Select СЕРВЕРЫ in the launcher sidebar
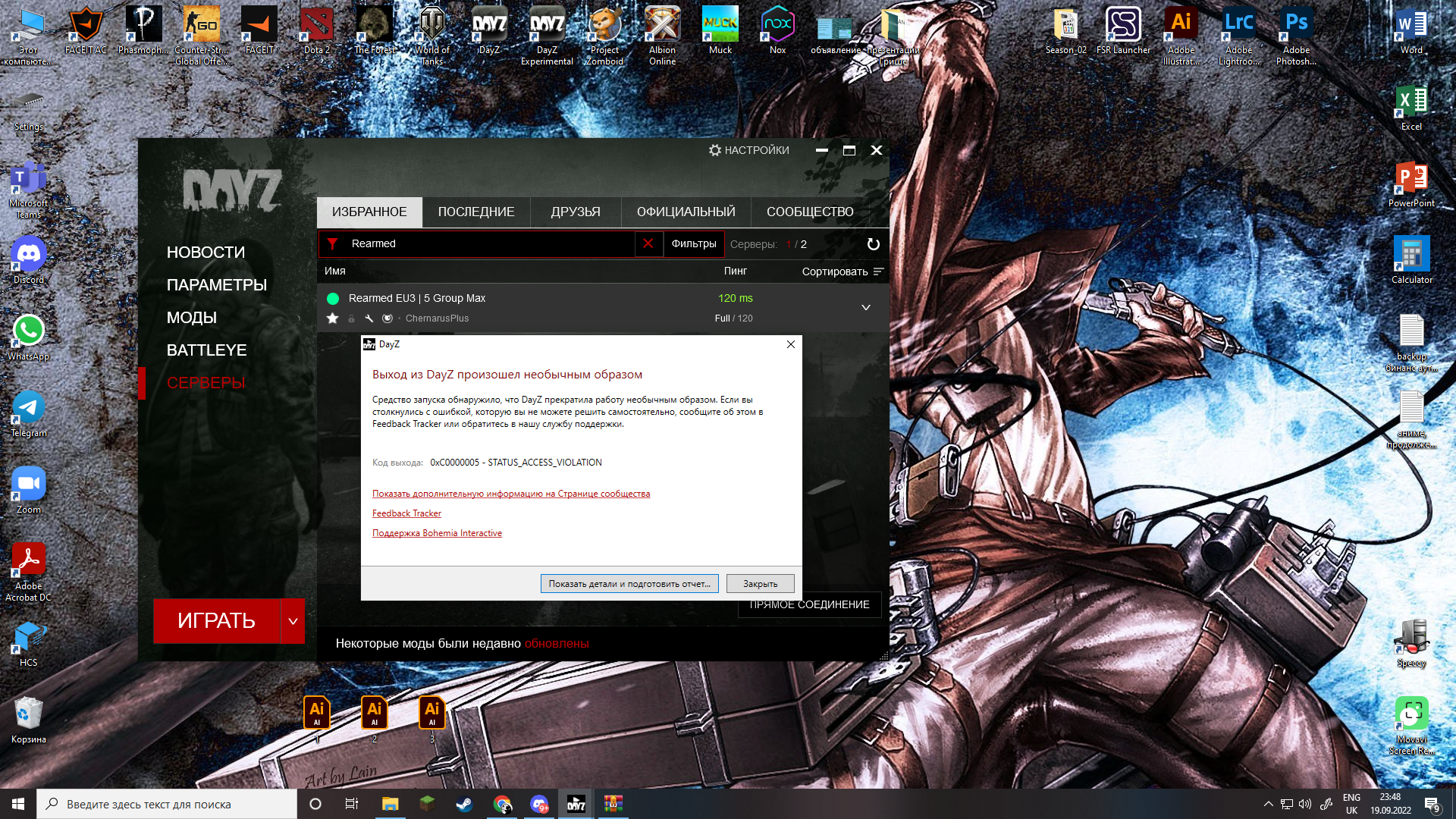1456x819 pixels. (x=206, y=383)
